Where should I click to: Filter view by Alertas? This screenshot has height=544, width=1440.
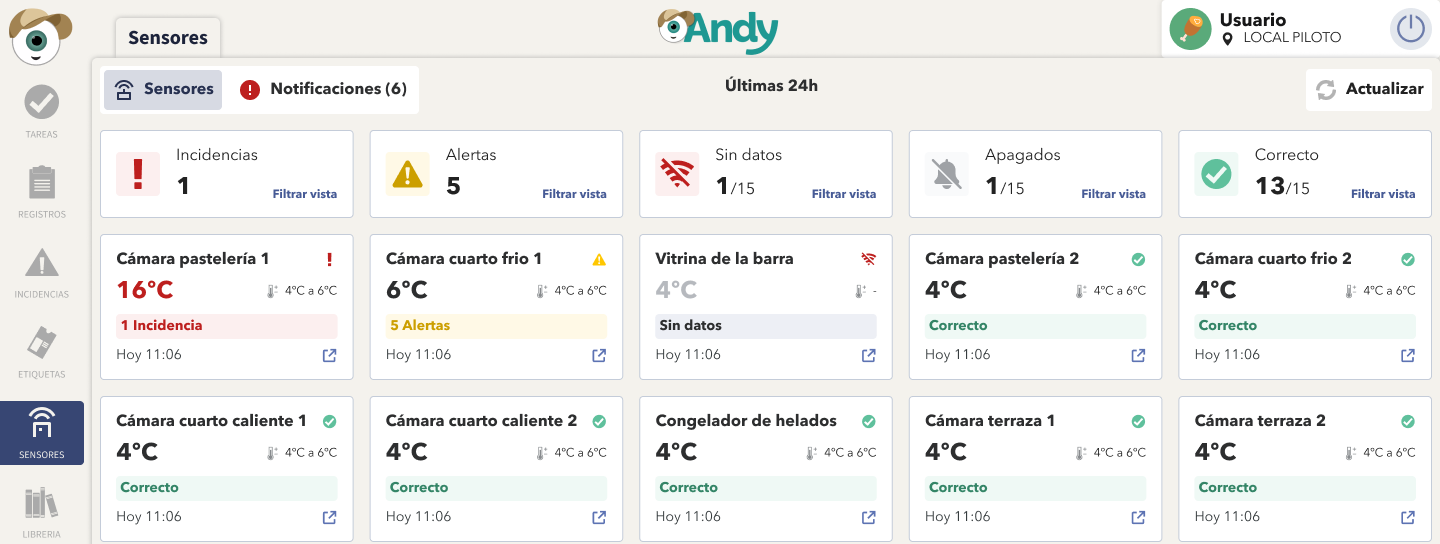tap(574, 194)
